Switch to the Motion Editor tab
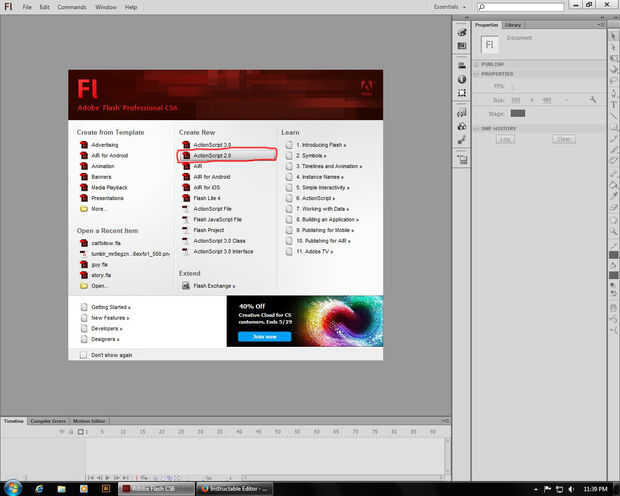 (89, 421)
